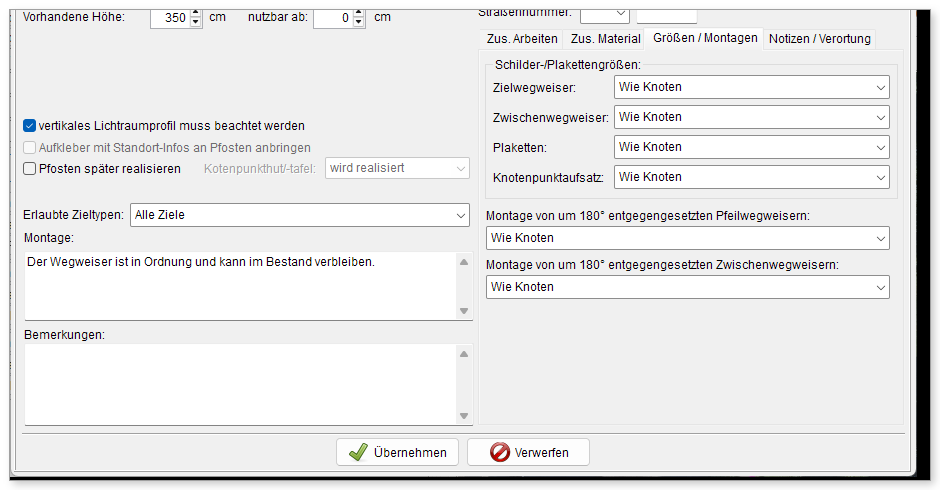The image size is (940, 490).
Task: Open the Zielwegweiser size dropdown
Action: pyautogui.click(x=752, y=87)
